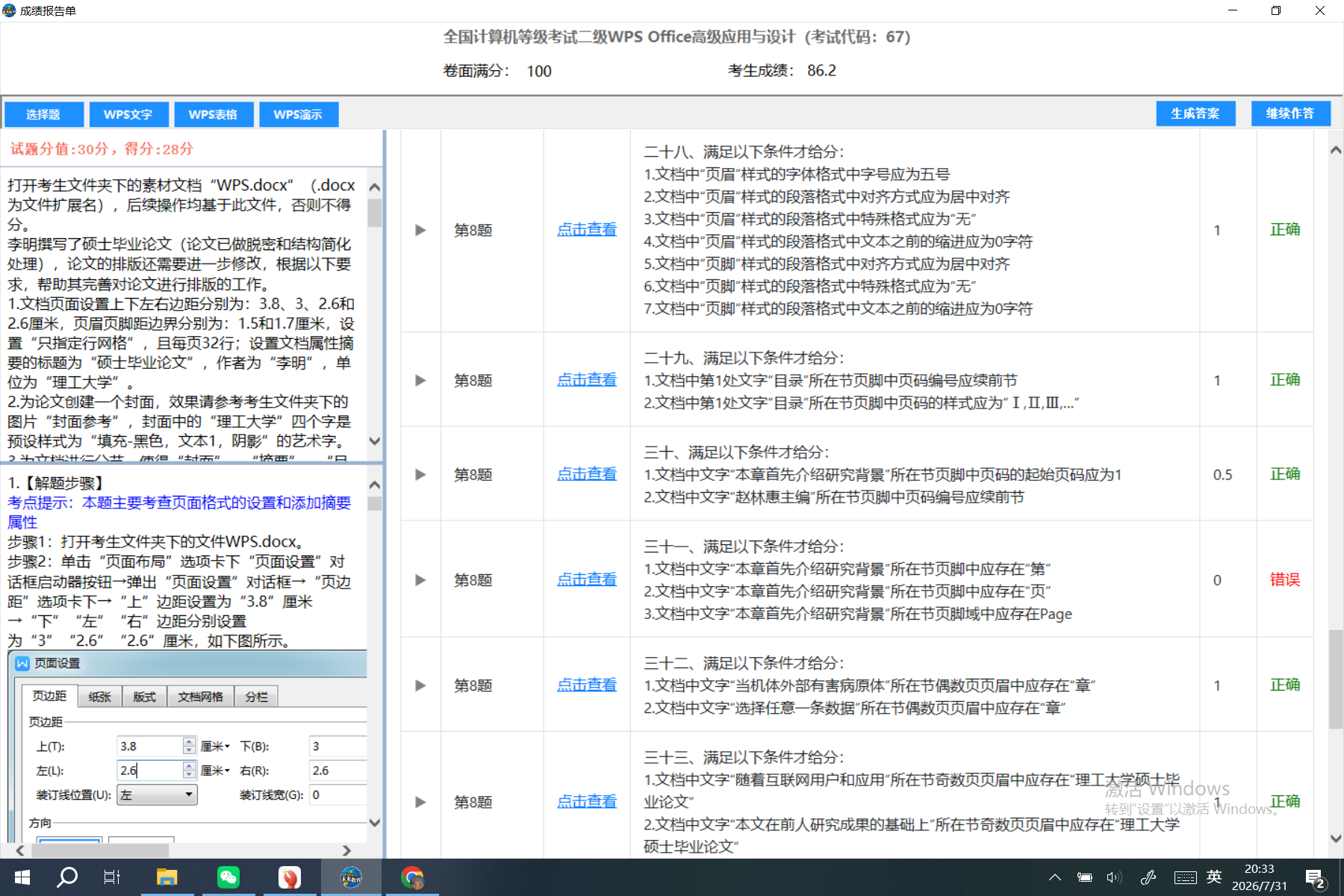
Task: Click the 解题步骤 horizontal scroll right arrow
Action: click(346, 850)
